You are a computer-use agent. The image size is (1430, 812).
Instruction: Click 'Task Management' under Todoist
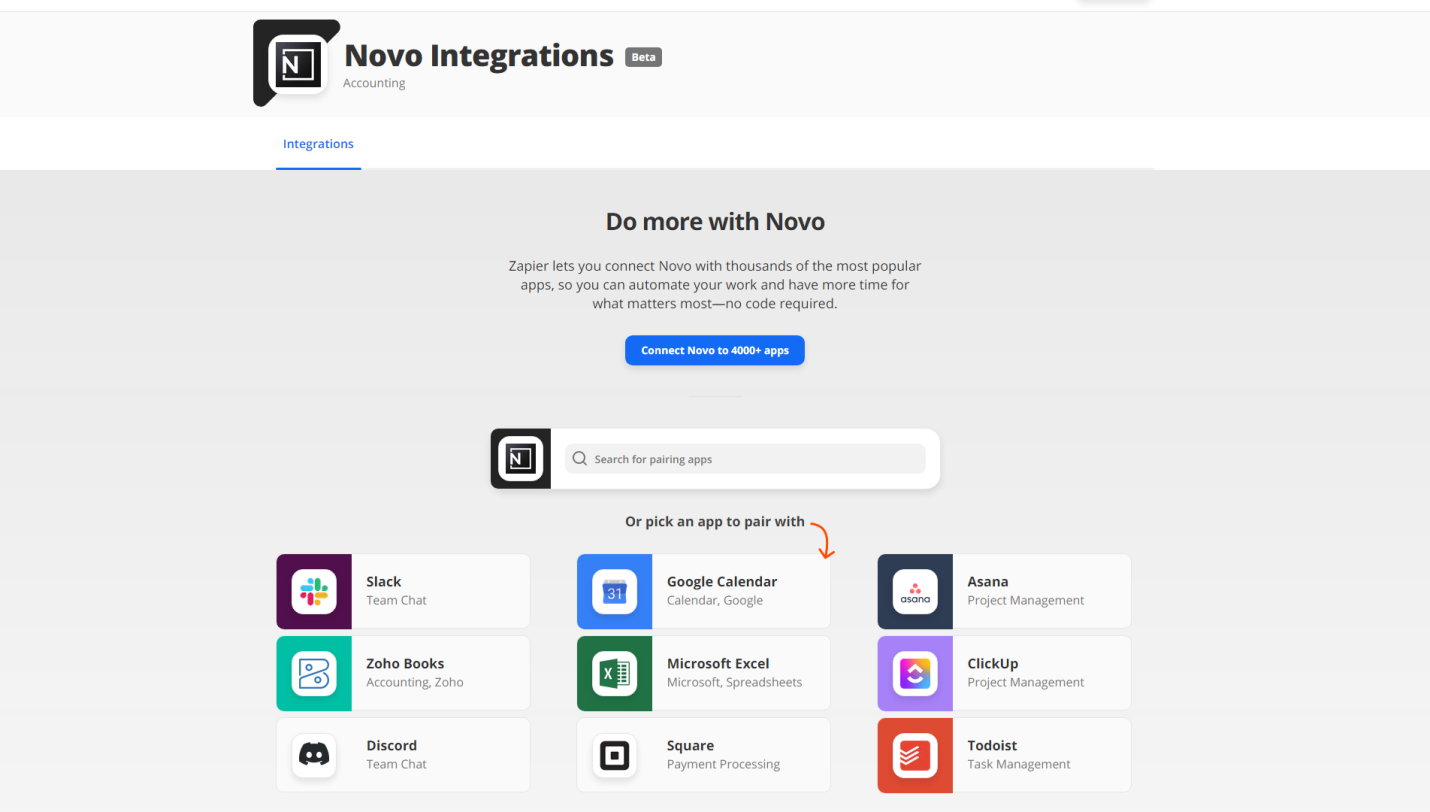click(x=1019, y=764)
